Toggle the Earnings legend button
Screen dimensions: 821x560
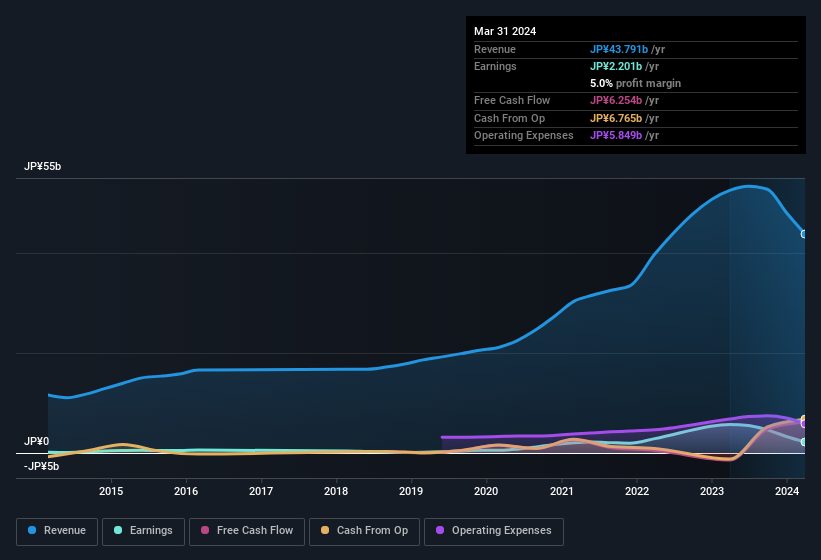[x=143, y=531]
